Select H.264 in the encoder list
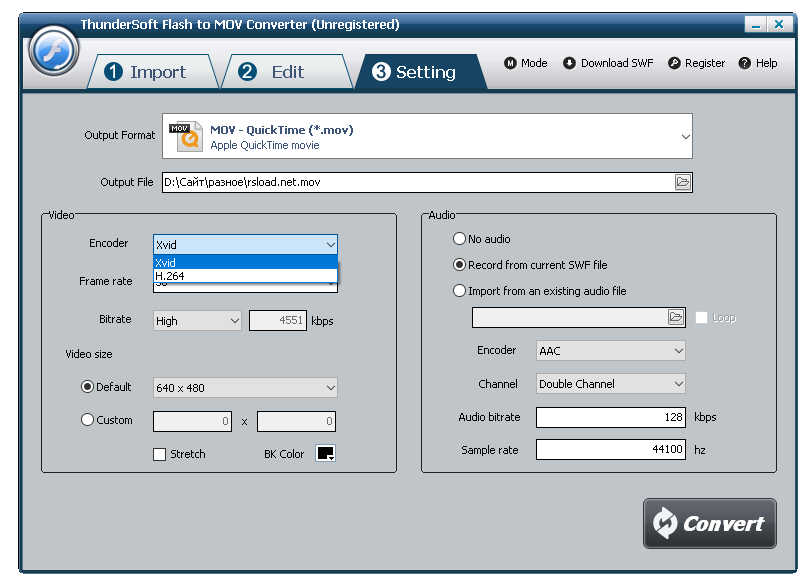 coord(245,276)
